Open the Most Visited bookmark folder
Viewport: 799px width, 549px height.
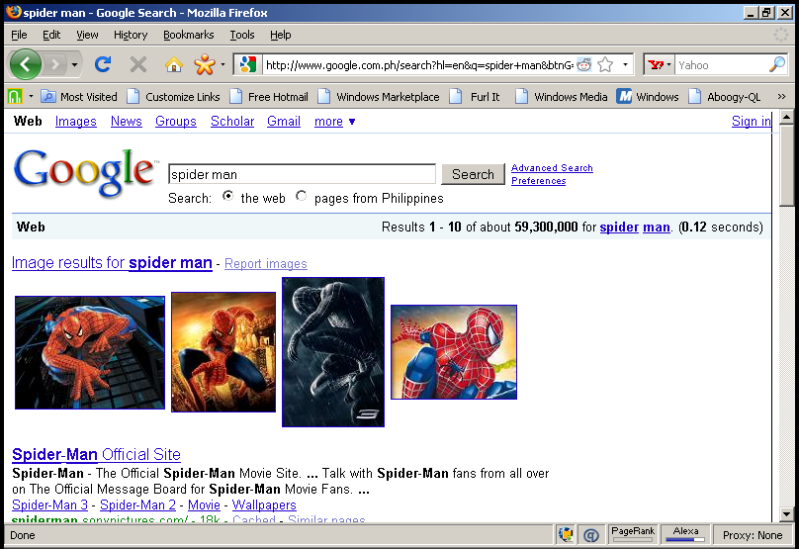(79, 96)
